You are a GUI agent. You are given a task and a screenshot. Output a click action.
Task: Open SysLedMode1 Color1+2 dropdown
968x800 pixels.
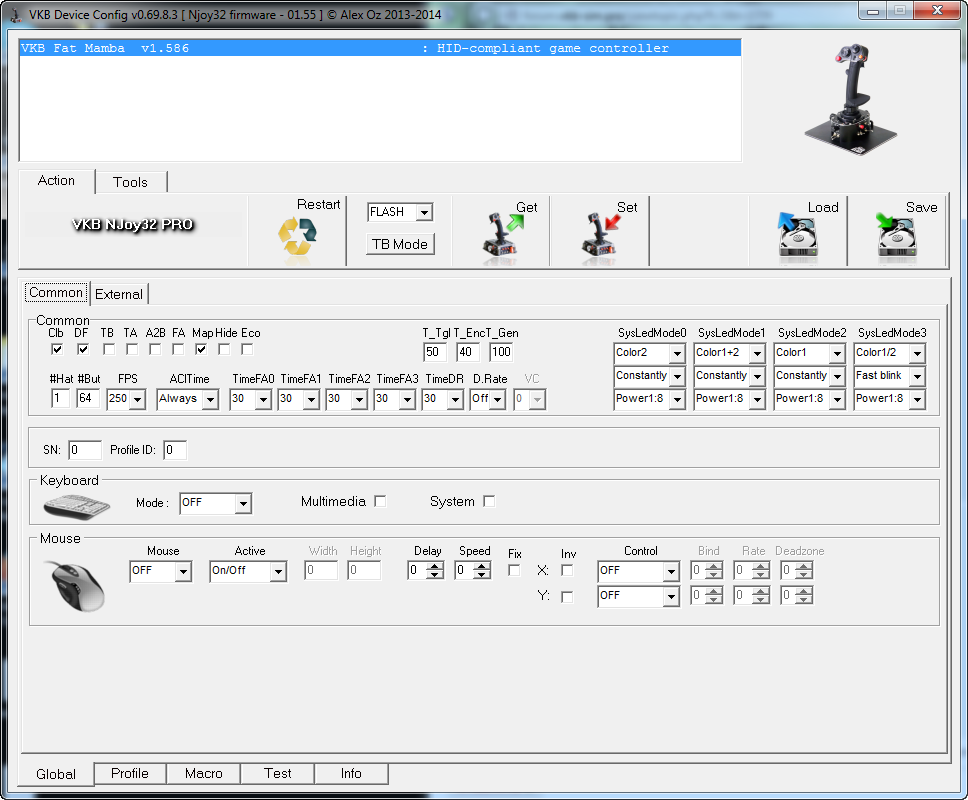coord(757,354)
